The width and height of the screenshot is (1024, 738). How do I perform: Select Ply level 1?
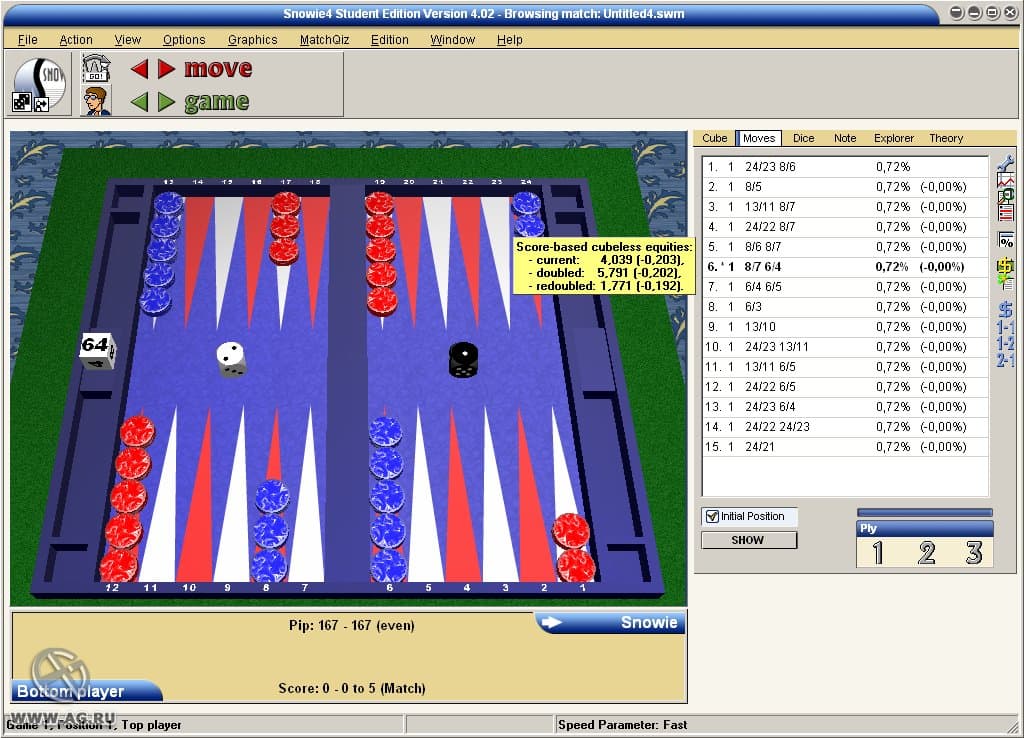(x=878, y=553)
